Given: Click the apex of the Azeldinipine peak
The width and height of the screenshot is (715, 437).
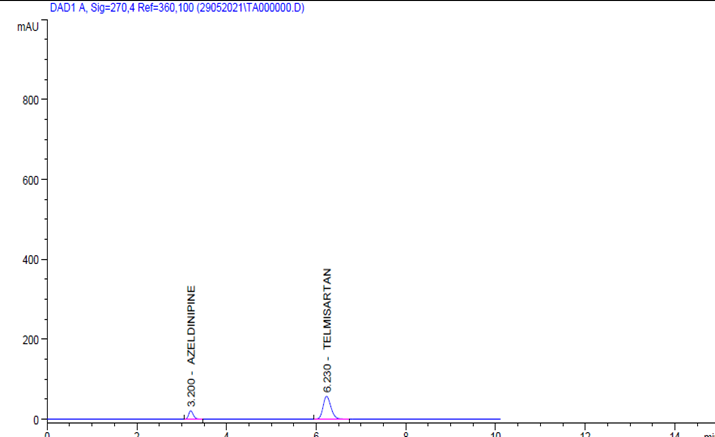Looking at the screenshot, I should (191, 411).
